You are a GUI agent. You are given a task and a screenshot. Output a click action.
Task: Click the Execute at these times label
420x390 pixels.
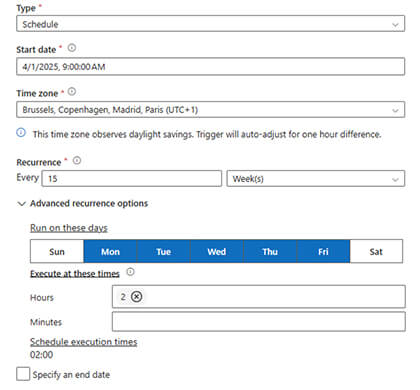tap(75, 274)
